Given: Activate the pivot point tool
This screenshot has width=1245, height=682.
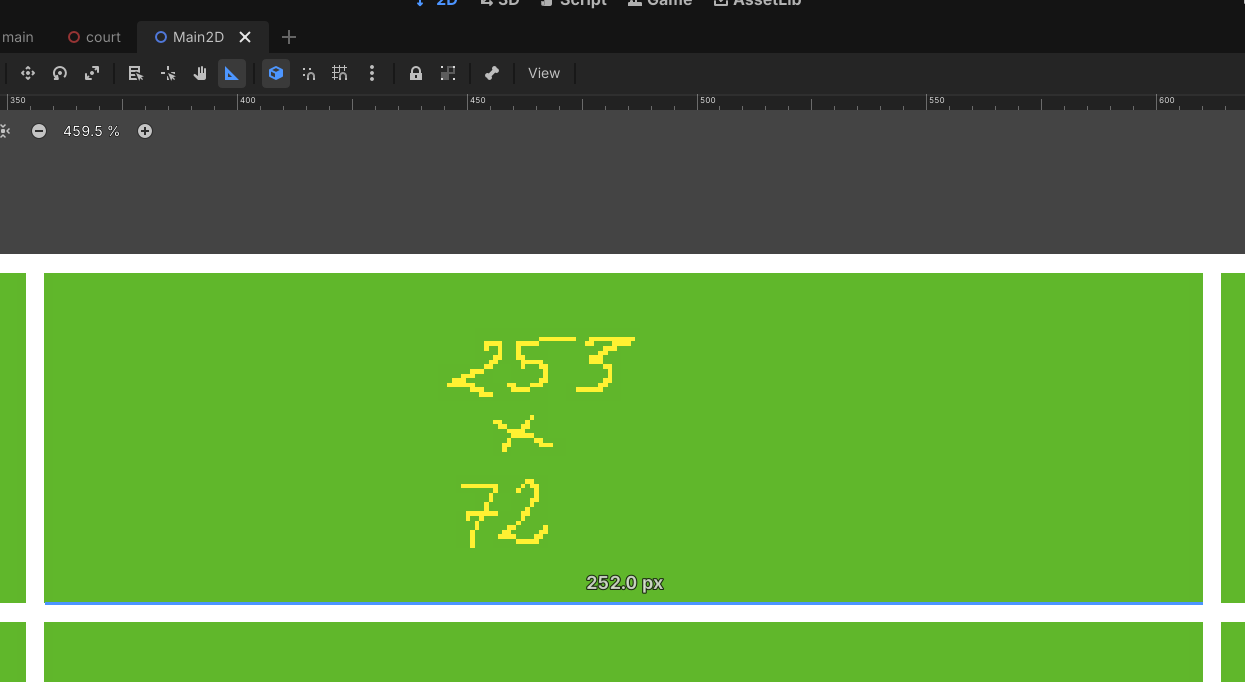Looking at the screenshot, I should pyautogui.click(x=168, y=73).
